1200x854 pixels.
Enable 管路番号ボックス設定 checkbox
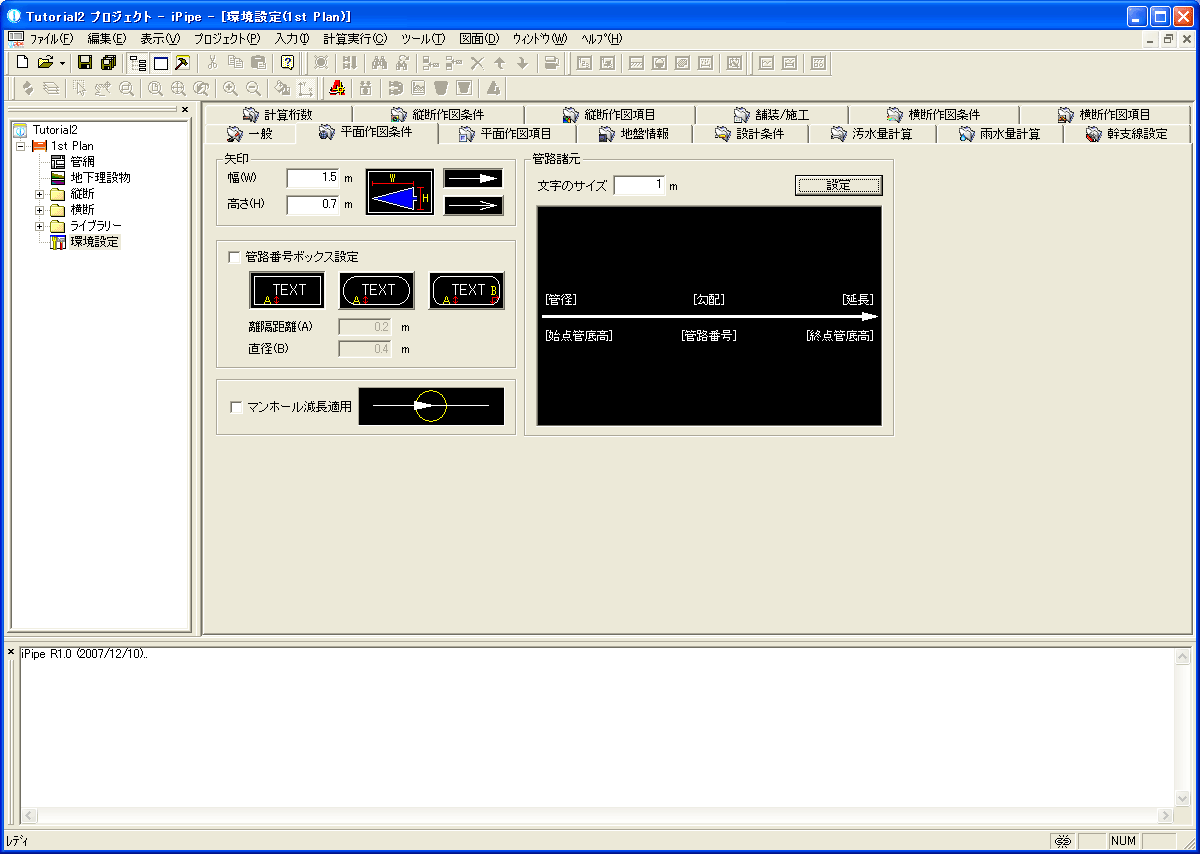tap(234, 257)
